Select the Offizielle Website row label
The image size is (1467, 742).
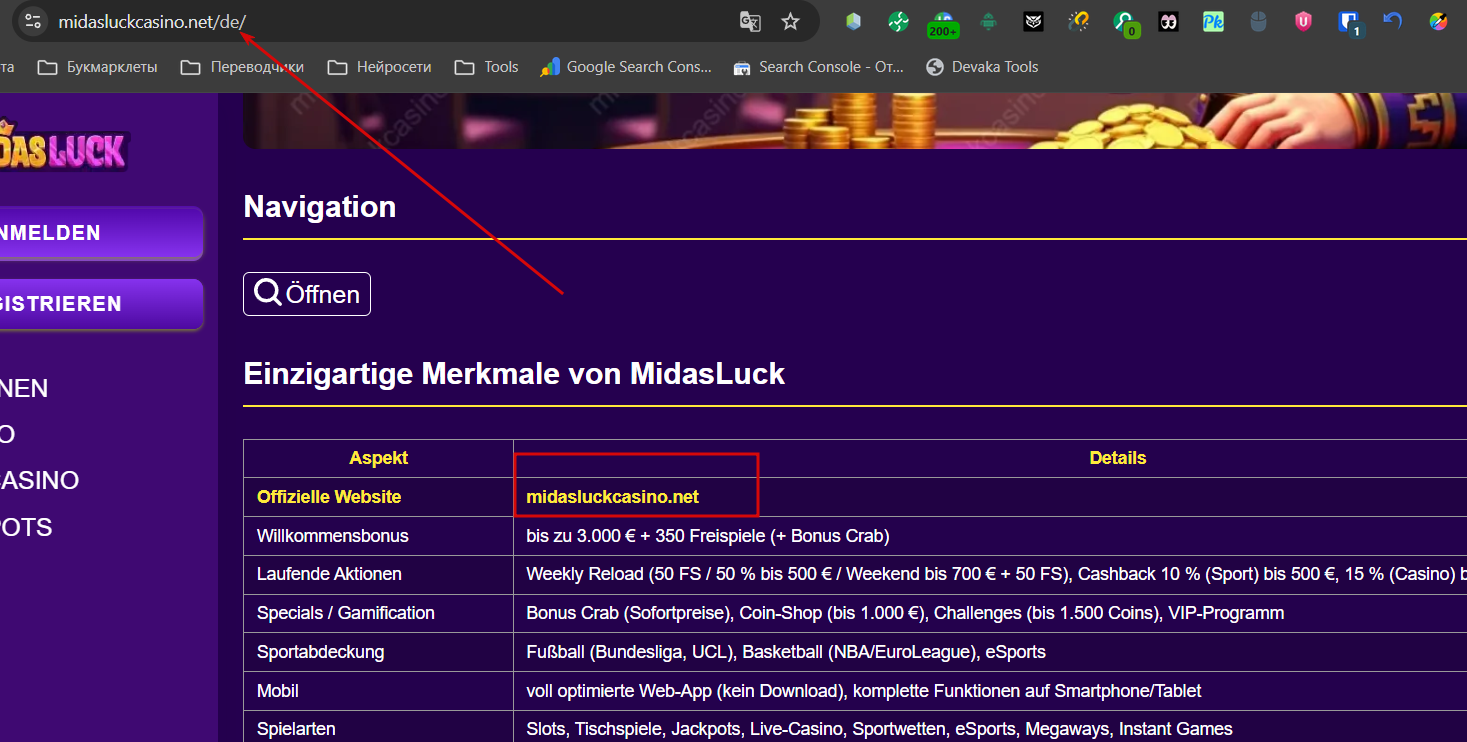(329, 497)
